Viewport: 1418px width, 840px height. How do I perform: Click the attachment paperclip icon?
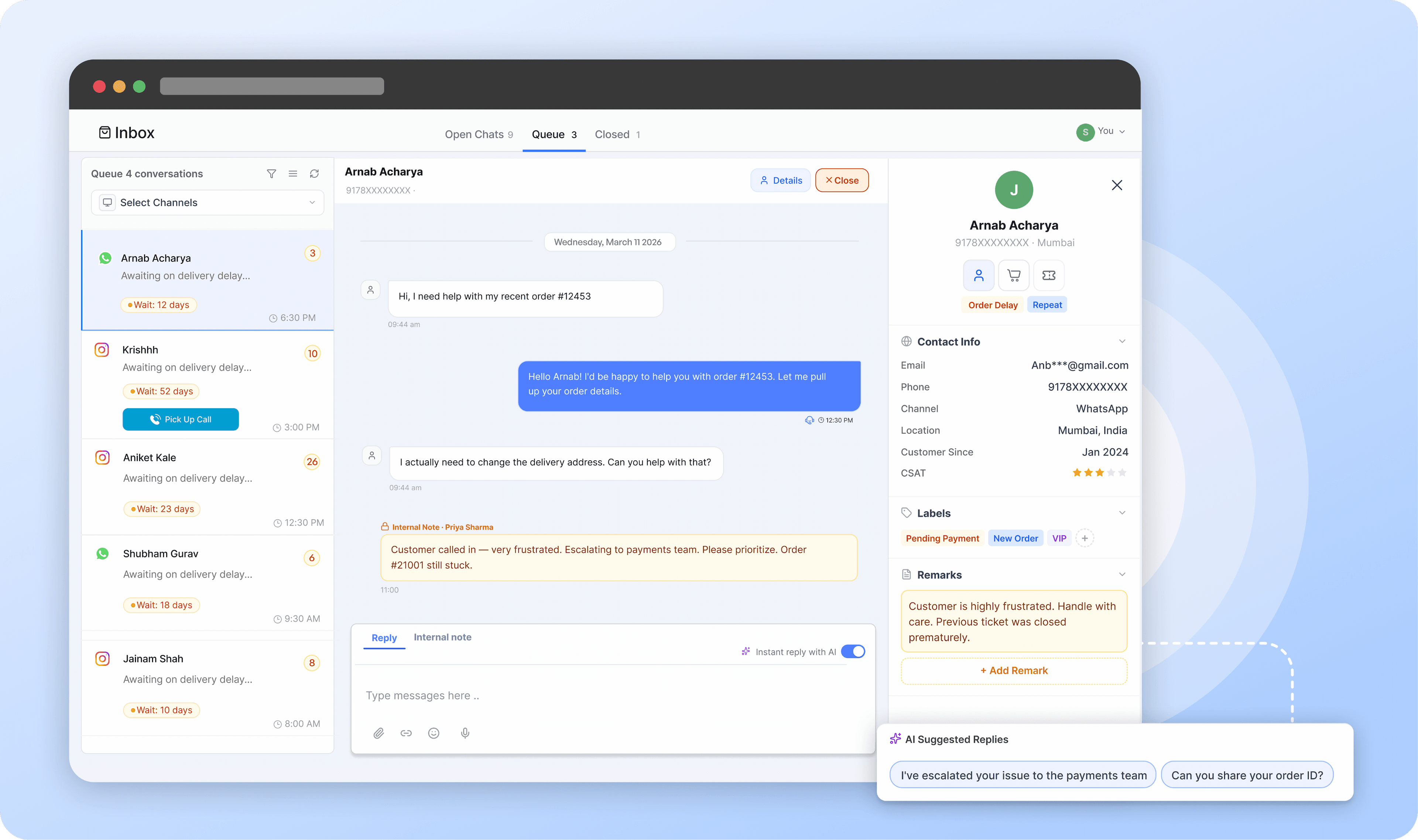click(x=379, y=733)
